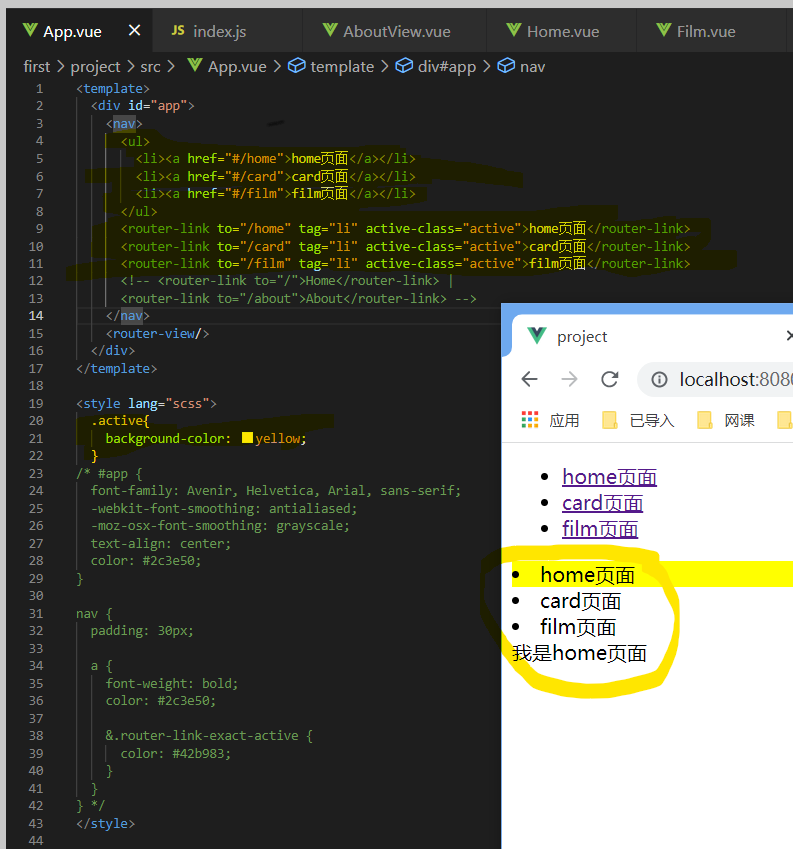Viewport: 793px width, 849px height.
Task: Click the cube icon before breadcrumb 'nav'
Action: [x=506, y=66]
